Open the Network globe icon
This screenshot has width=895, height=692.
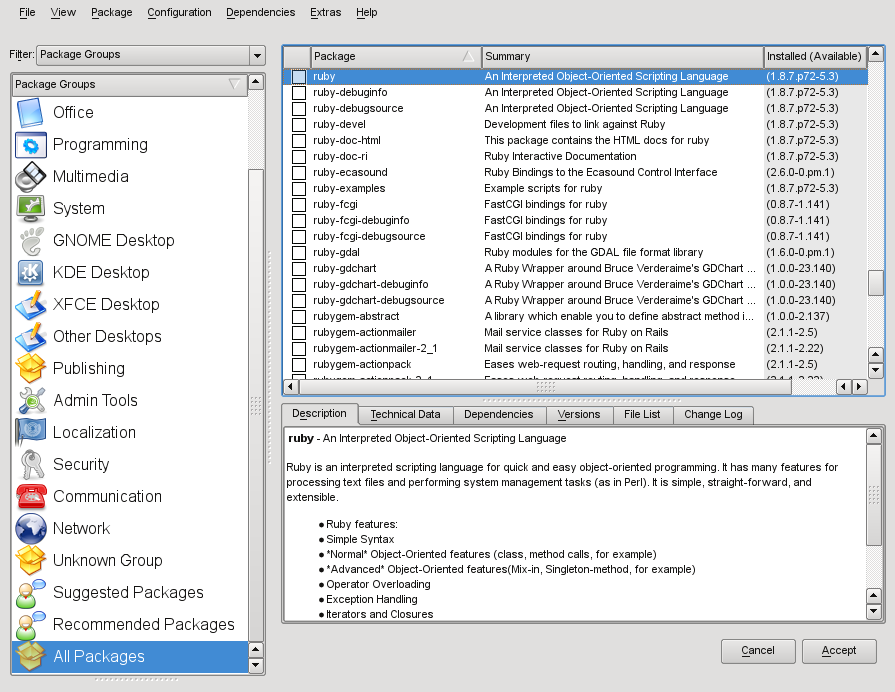31,528
